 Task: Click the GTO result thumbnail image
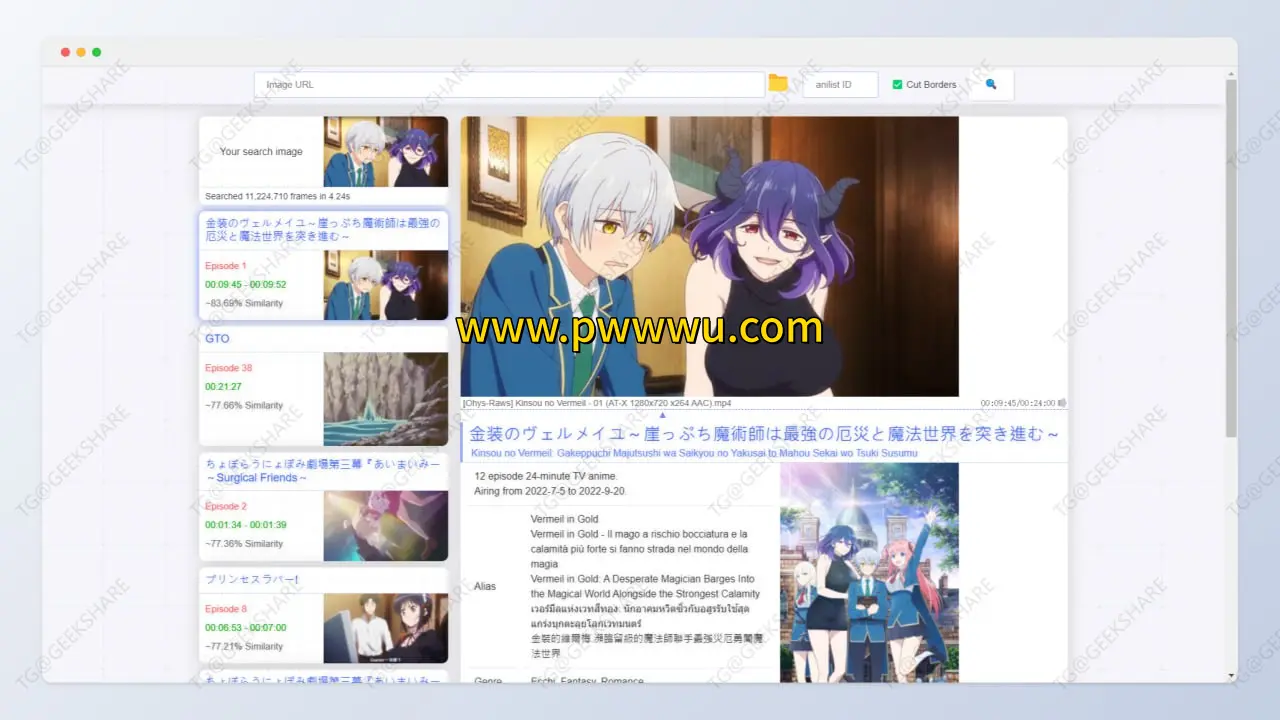(385, 398)
